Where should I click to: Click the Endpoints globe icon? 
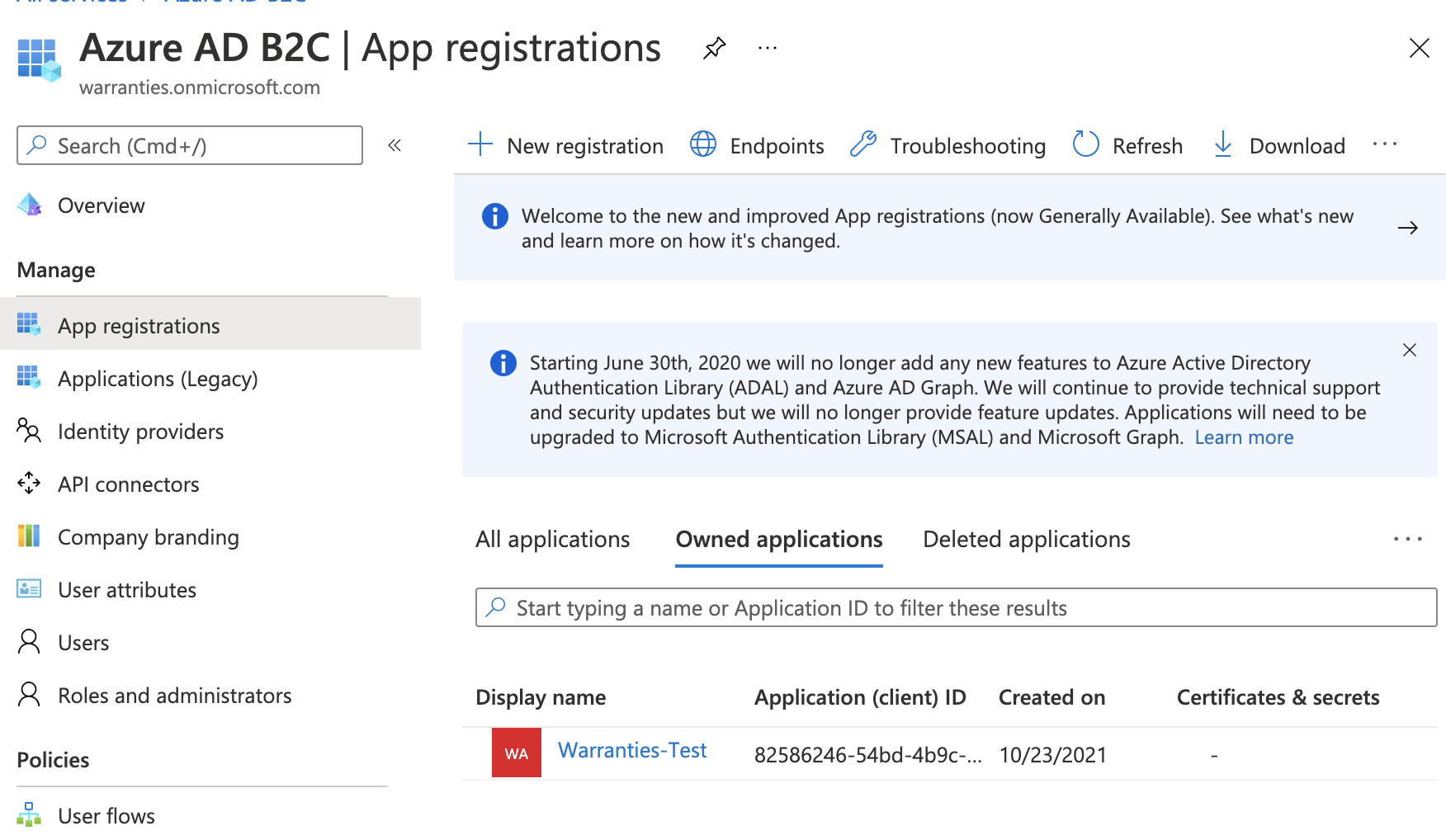click(703, 144)
